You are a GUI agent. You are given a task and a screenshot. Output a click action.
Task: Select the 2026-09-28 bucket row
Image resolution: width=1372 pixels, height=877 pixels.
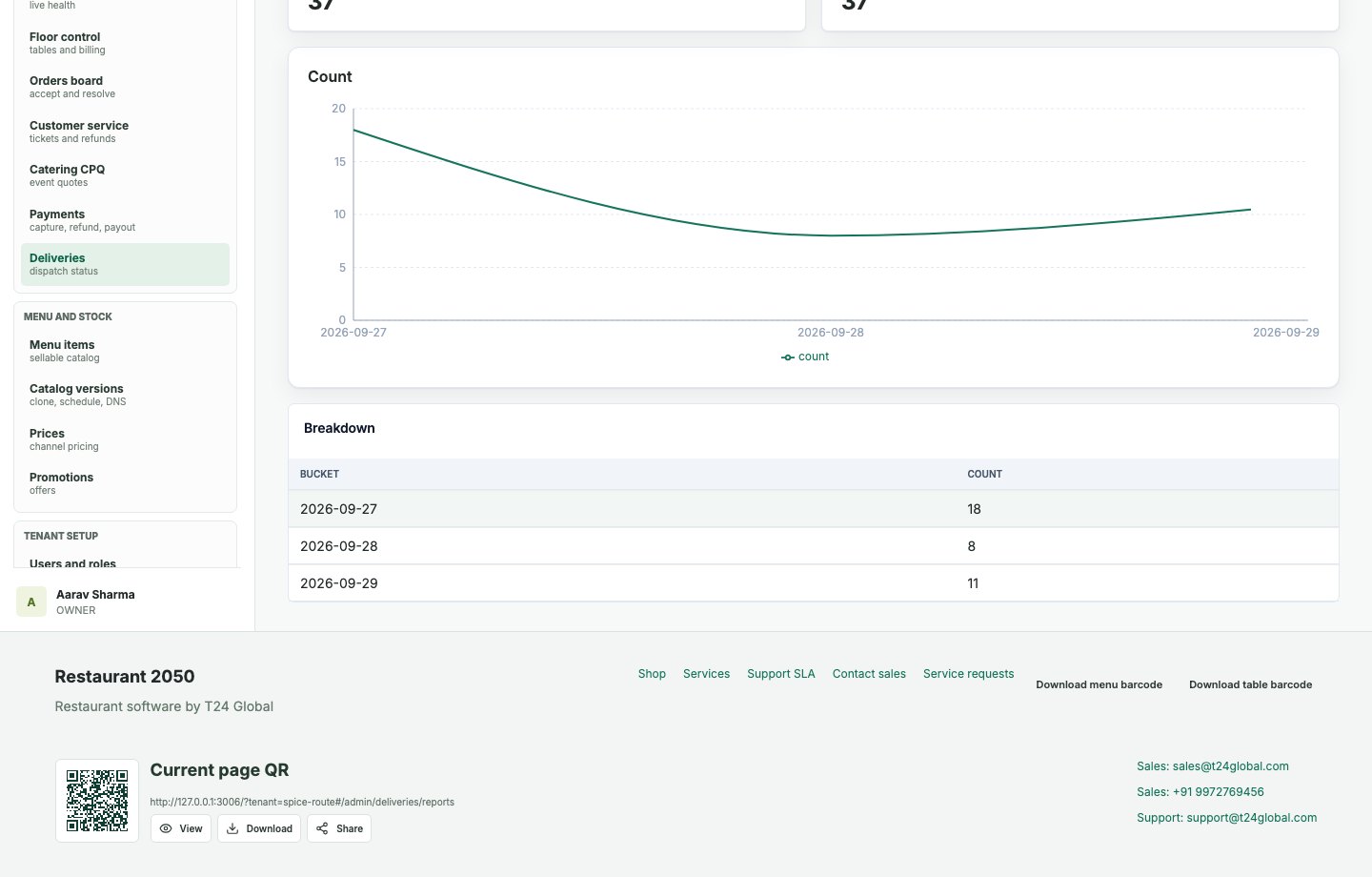point(814,546)
